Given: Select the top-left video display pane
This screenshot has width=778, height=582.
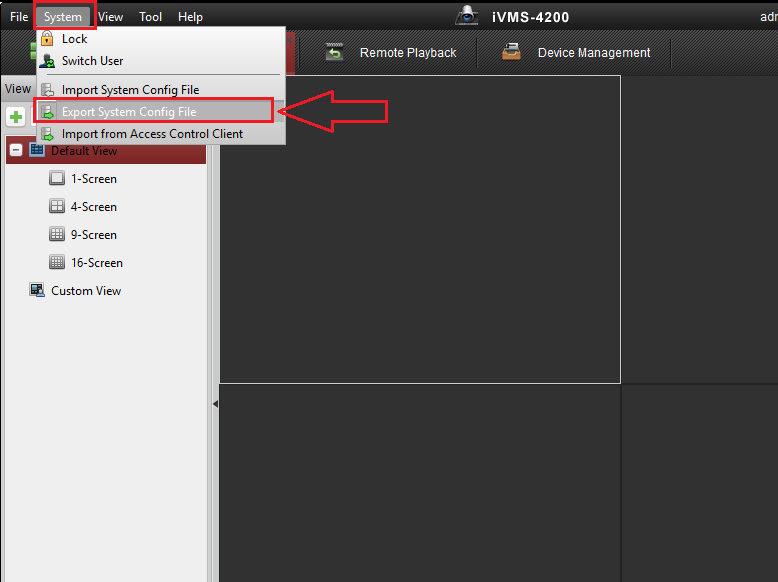Looking at the screenshot, I should coord(420,230).
